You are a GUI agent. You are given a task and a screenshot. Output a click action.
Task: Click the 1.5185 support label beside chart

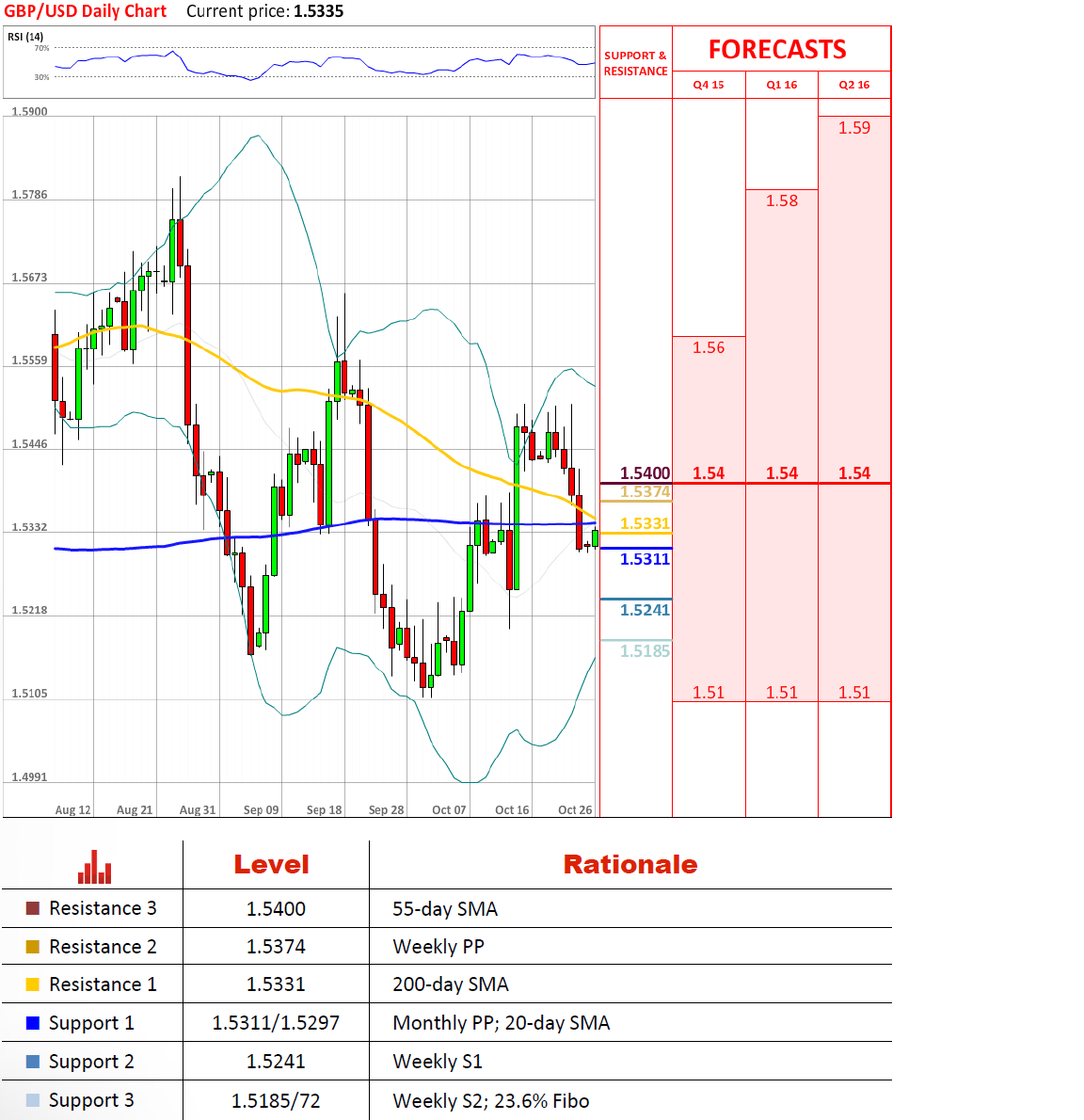click(645, 650)
